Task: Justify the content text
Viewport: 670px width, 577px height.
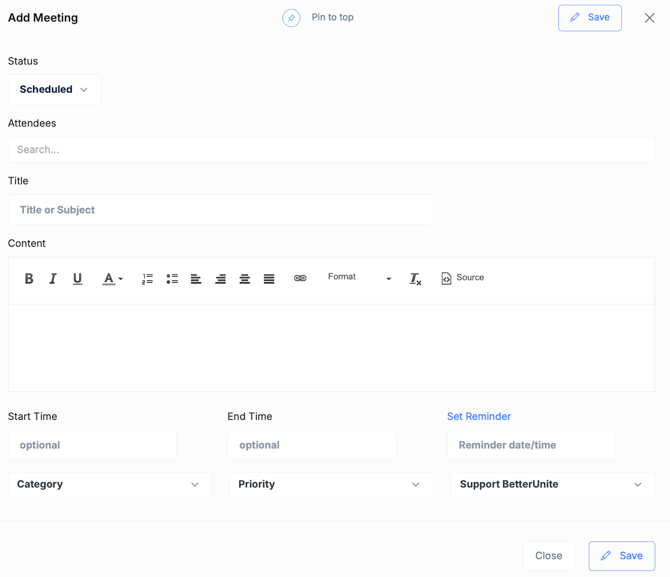Action: click(x=269, y=279)
